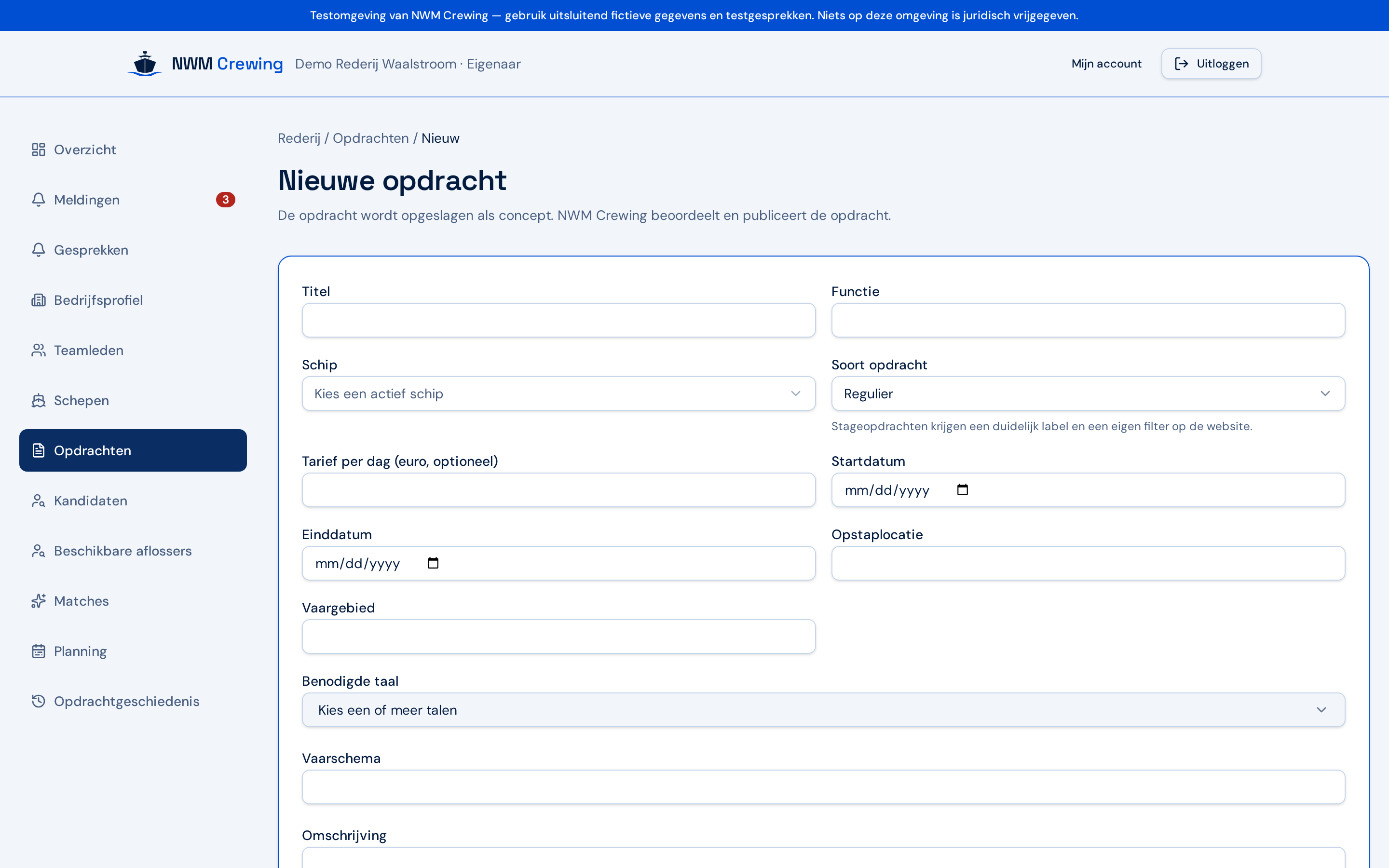
Task: Click the Gesprekken bell icon
Action: 39,250
